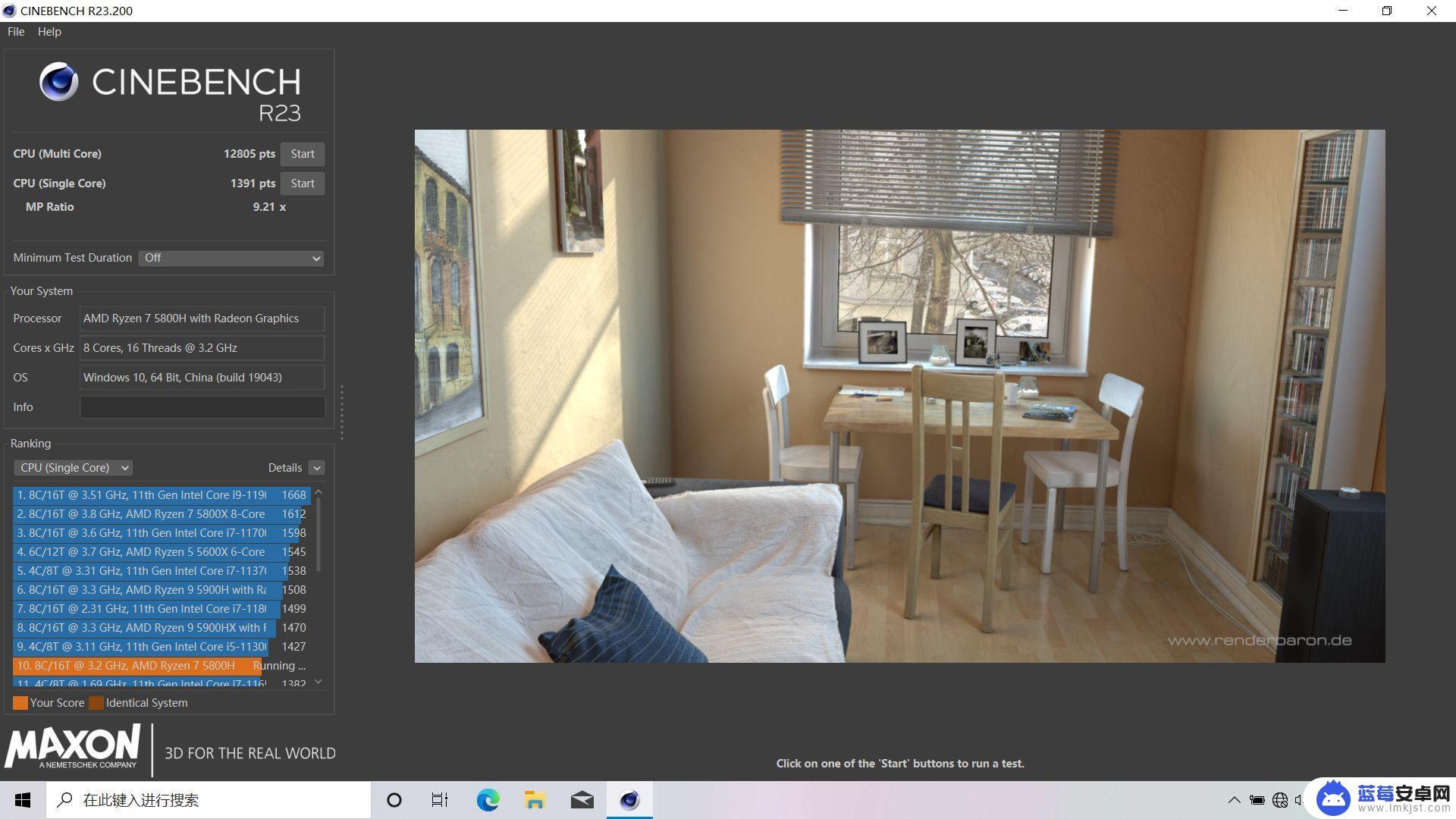Select ranking row 4 AMD Ryzen 5 5600X
Viewport: 1456px width, 819px height.
(162, 552)
